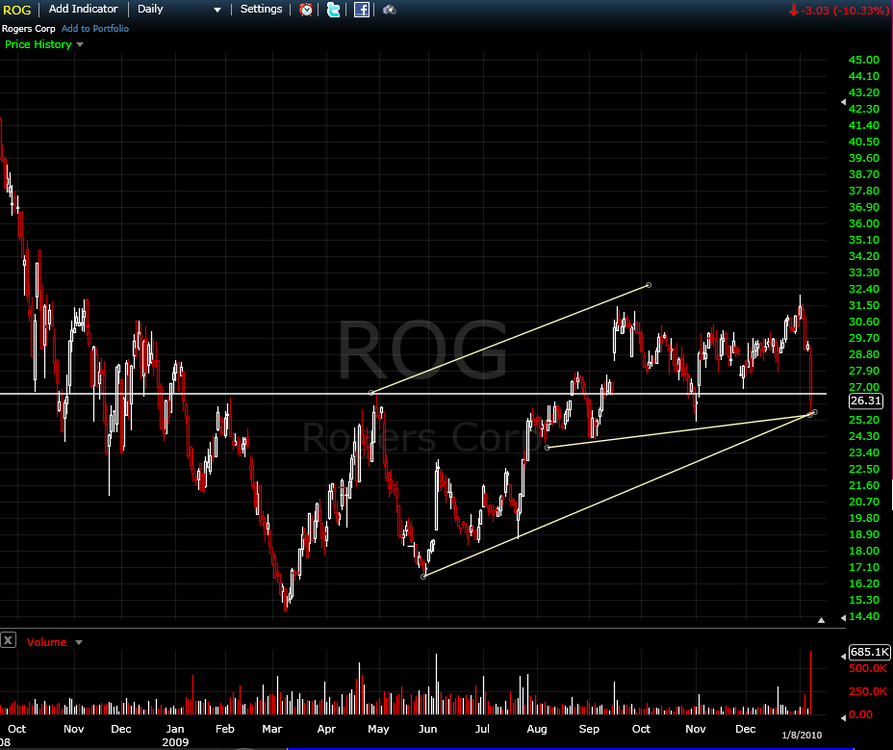Viewport: 893px width, 750px height.
Task: Click the 685.1K current volume label
Action: pos(869,652)
